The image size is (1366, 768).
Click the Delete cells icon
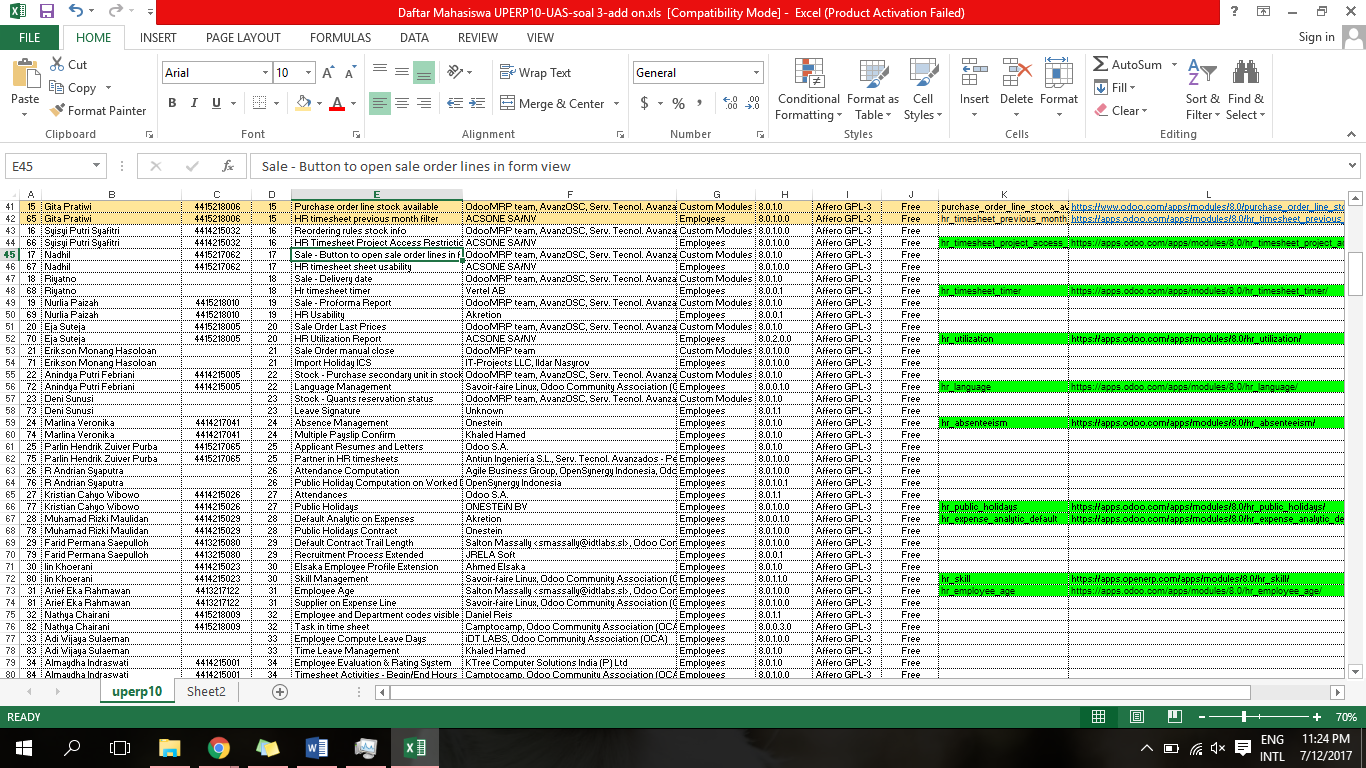point(1016,72)
